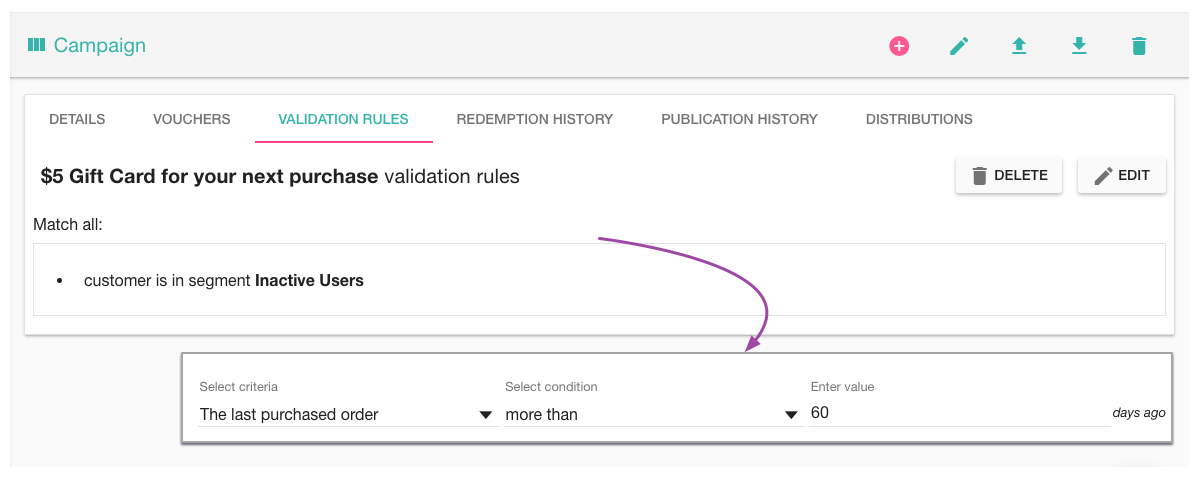Switch to the Distributions tab

click(x=919, y=119)
